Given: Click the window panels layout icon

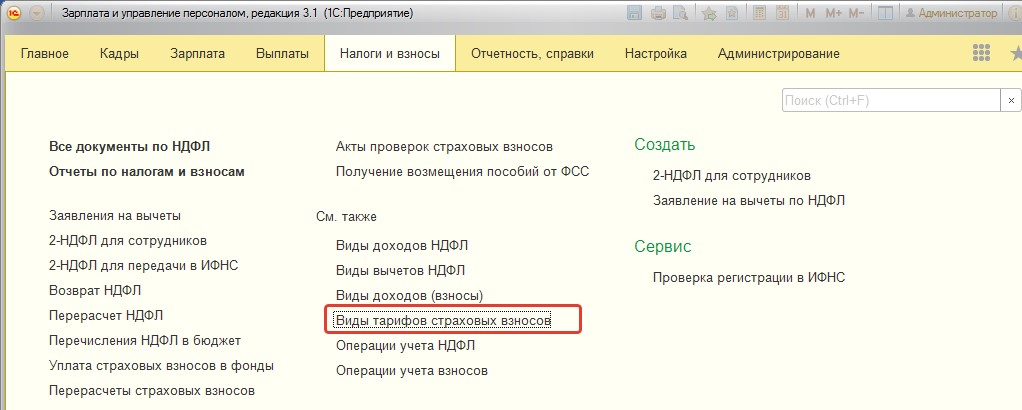Looking at the screenshot, I should [885, 13].
